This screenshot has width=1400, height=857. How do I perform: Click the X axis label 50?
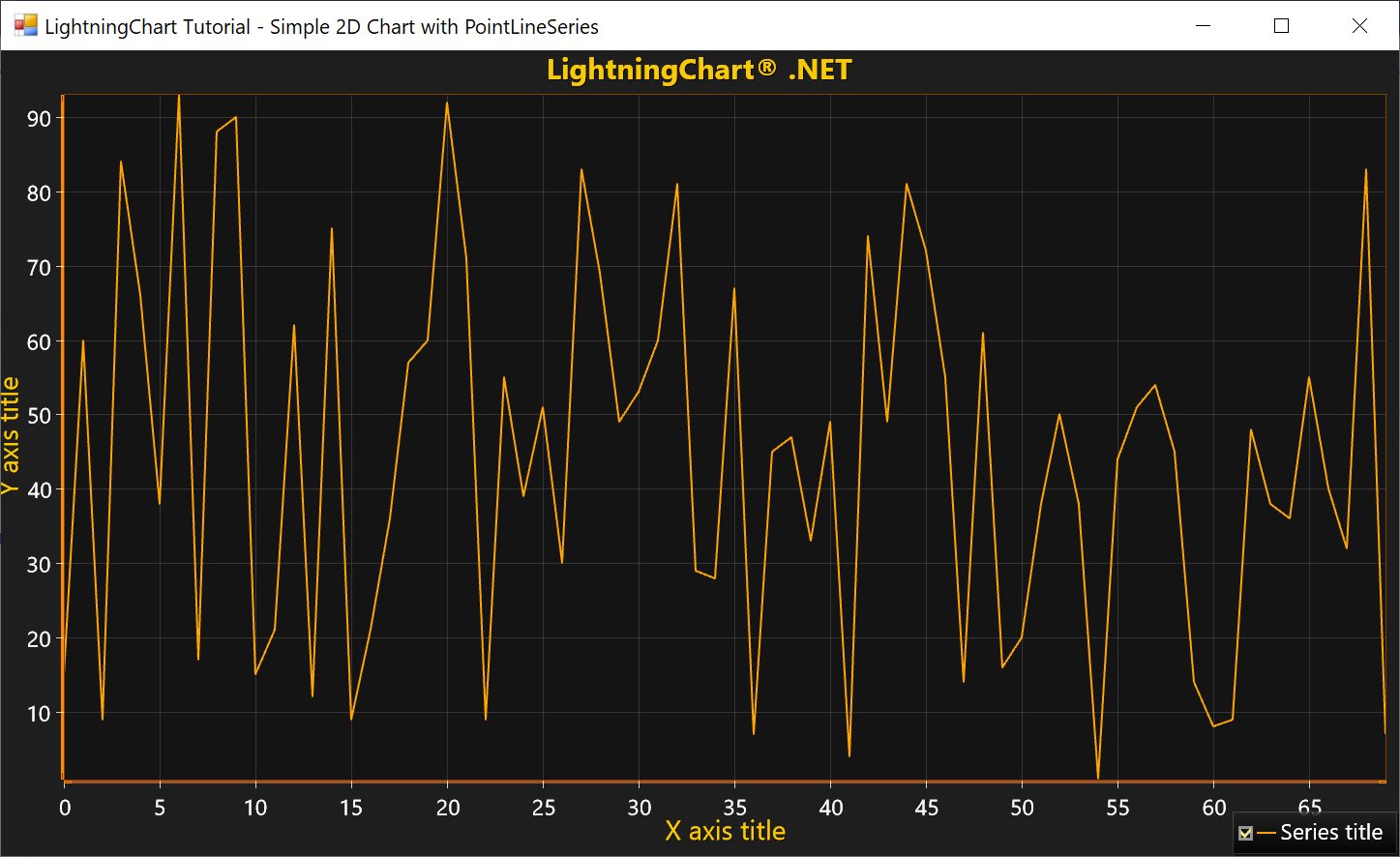[x=1023, y=808]
